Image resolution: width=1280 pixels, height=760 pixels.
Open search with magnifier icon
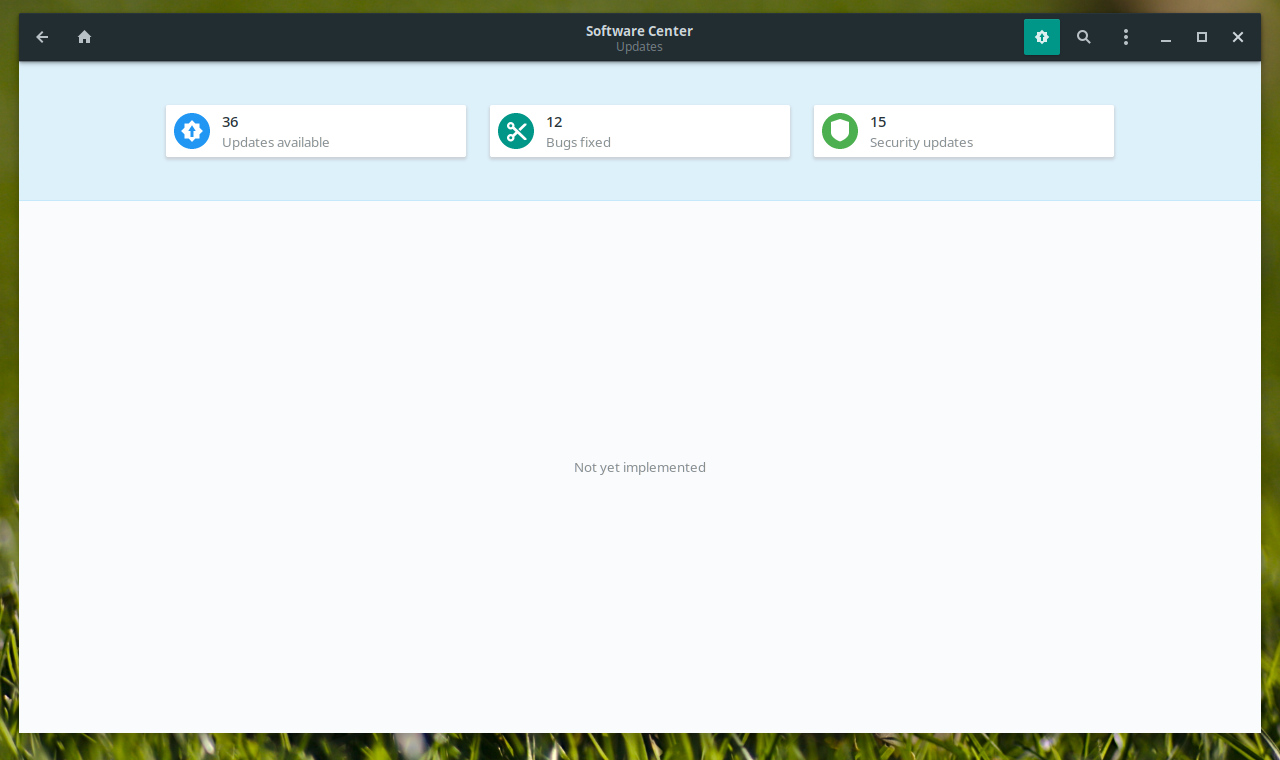coord(1084,37)
